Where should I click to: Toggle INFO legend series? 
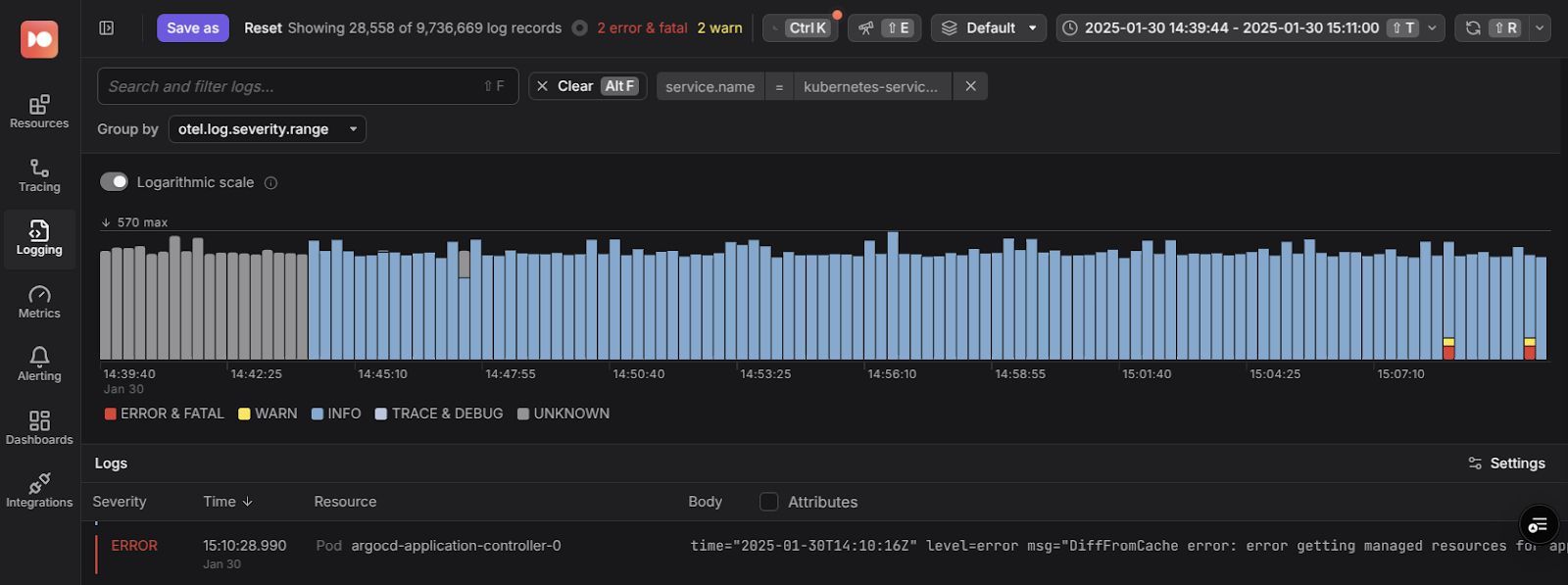pos(336,414)
